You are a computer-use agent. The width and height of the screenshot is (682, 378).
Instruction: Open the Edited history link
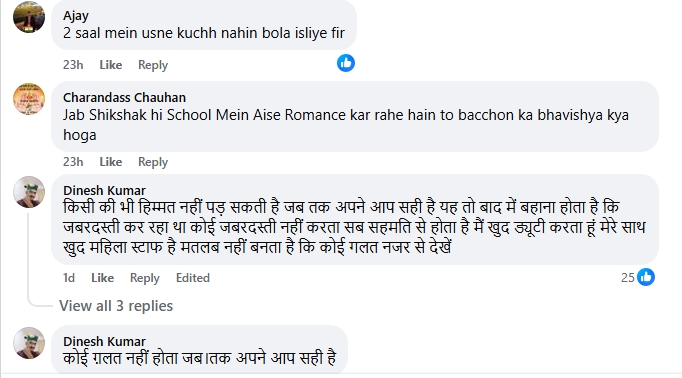(193, 278)
